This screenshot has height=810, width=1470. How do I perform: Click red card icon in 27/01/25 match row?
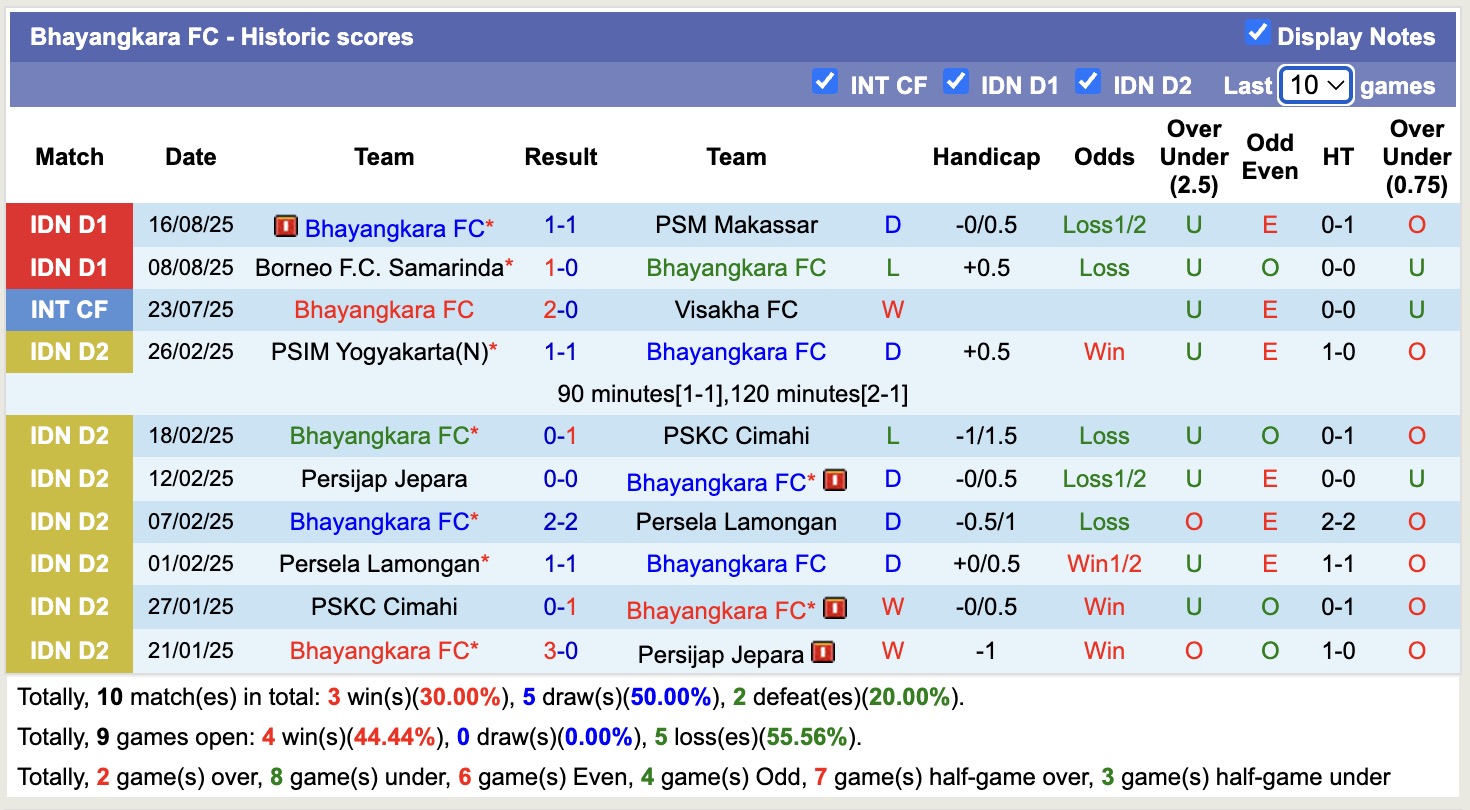click(835, 607)
